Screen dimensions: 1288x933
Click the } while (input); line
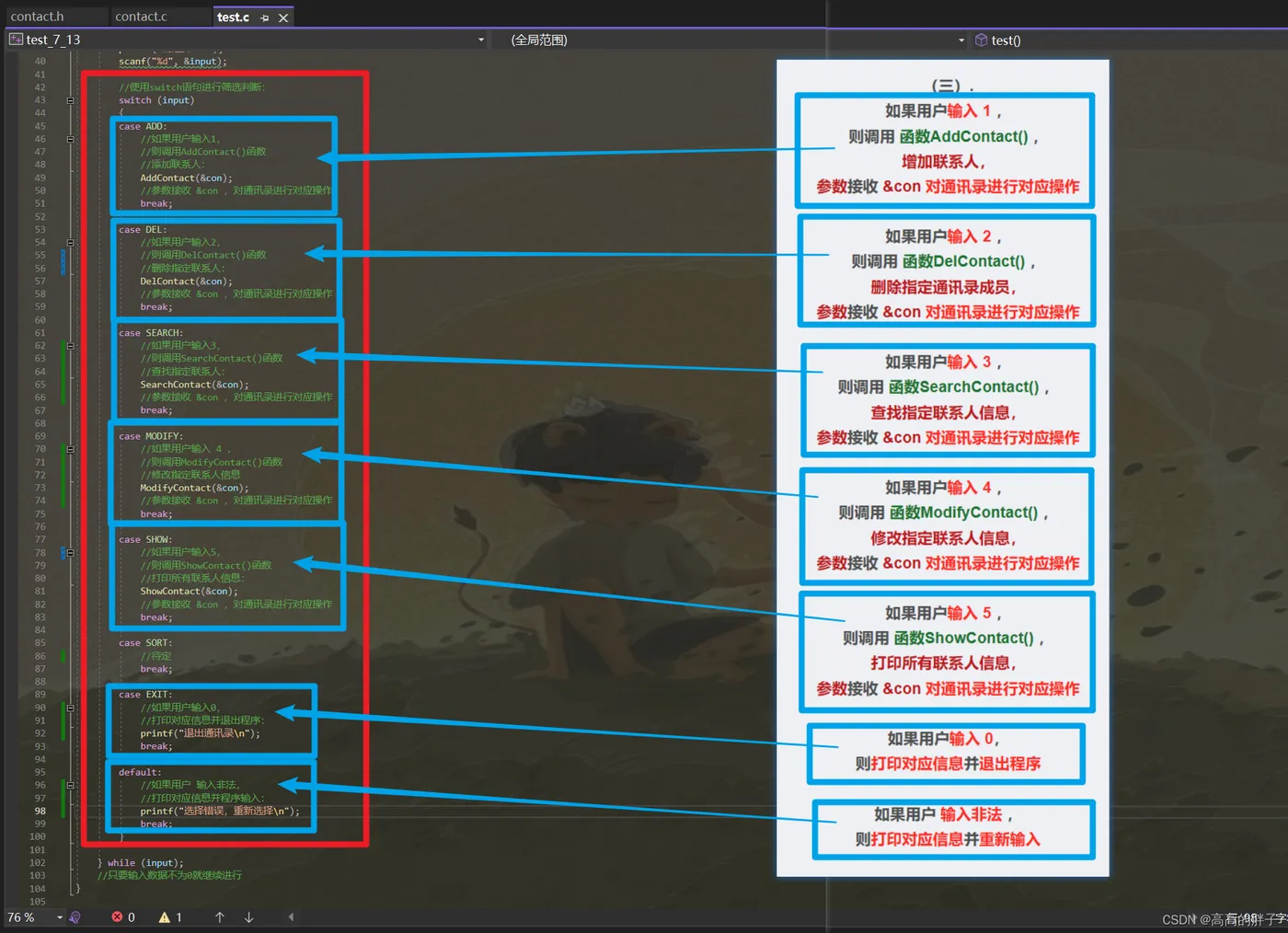click(141, 863)
